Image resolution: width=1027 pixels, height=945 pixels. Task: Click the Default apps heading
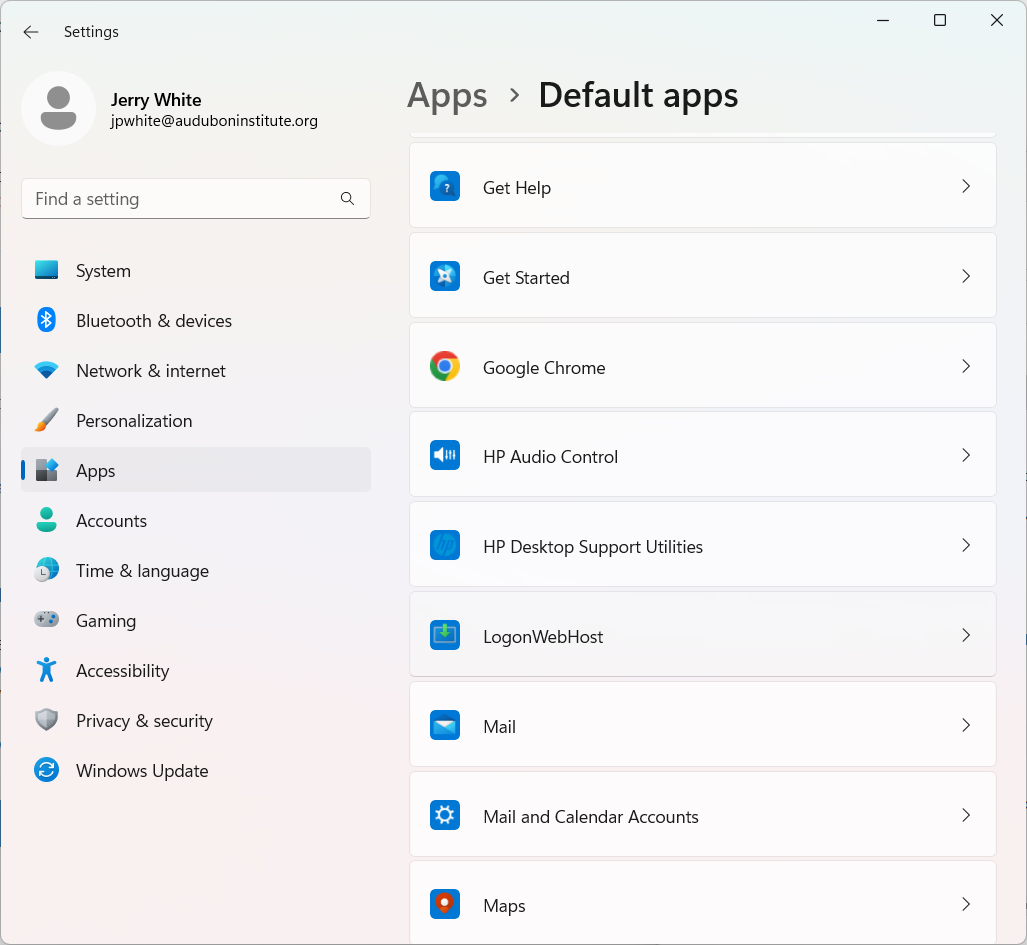(639, 96)
